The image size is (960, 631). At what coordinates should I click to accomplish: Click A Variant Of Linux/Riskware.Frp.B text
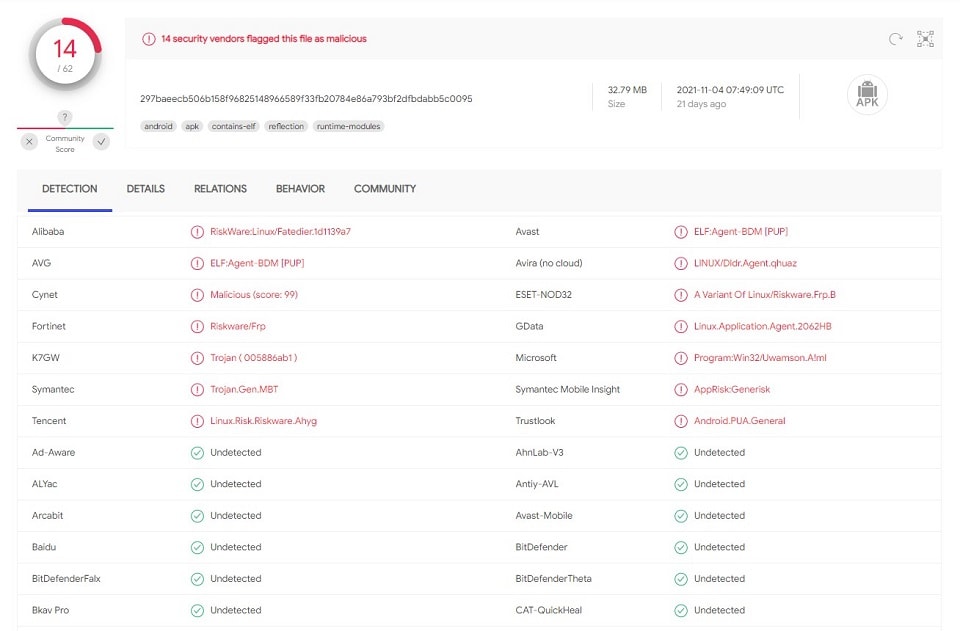pyautogui.click(x=765, y=295)
